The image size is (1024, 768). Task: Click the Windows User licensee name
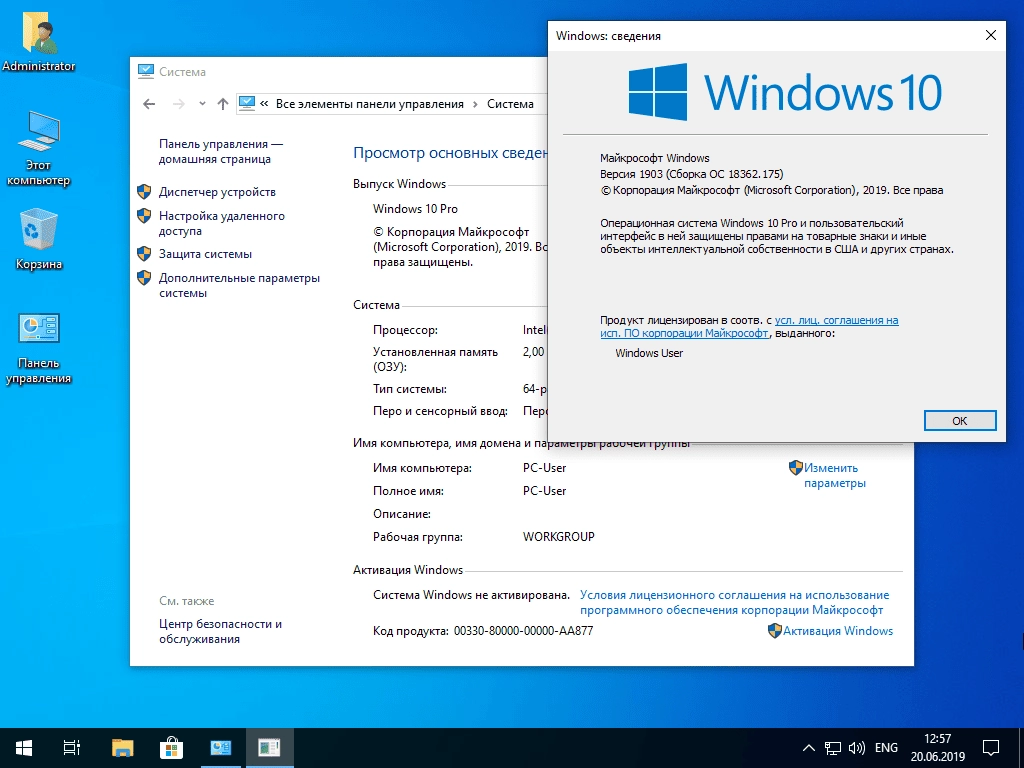(x=649, y=353)
